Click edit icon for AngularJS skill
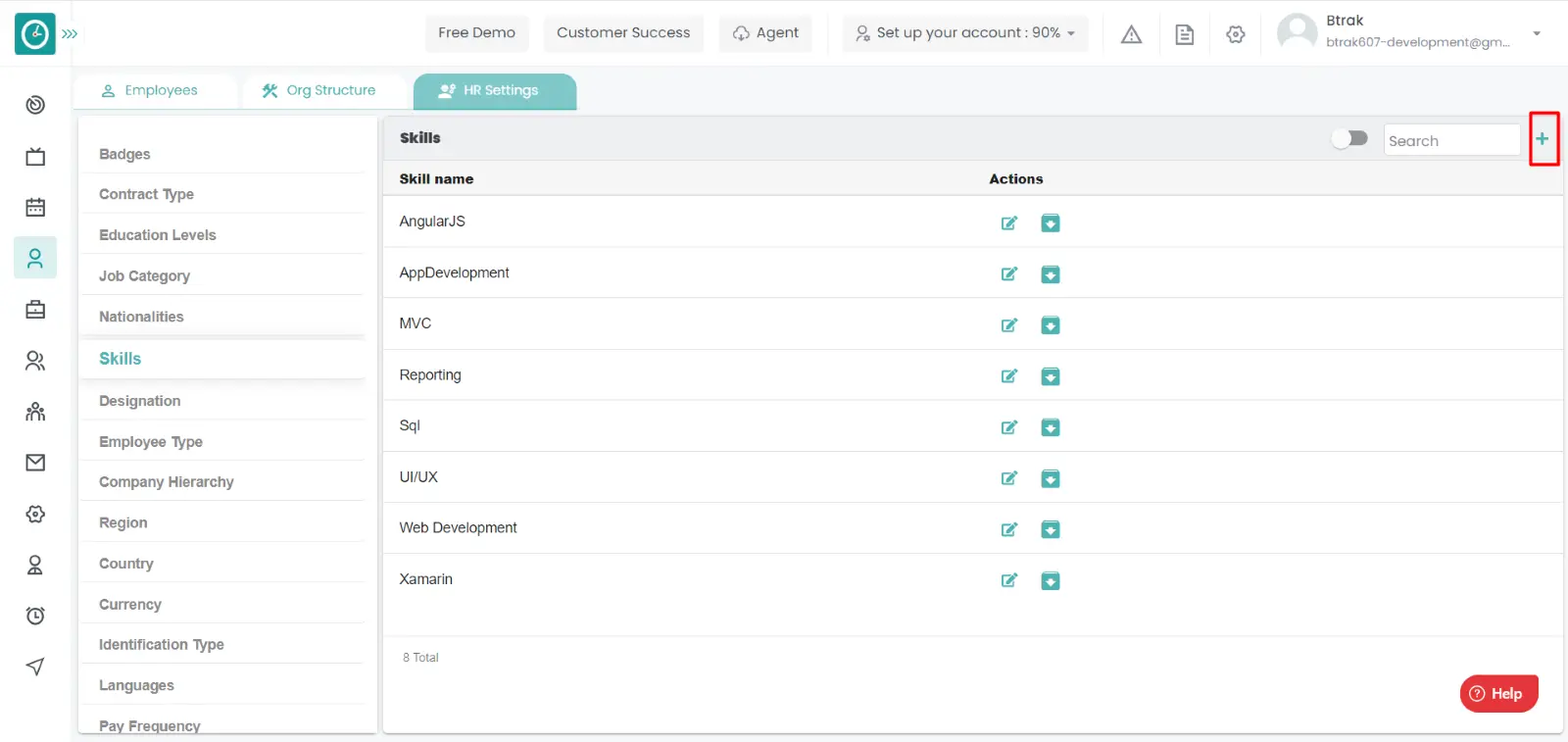 (1008, 223)
